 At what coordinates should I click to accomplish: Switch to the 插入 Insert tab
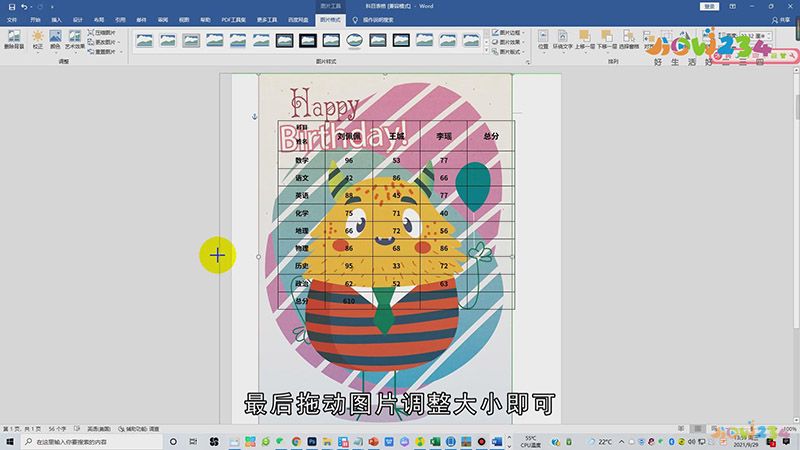click(x=56, y=20)
